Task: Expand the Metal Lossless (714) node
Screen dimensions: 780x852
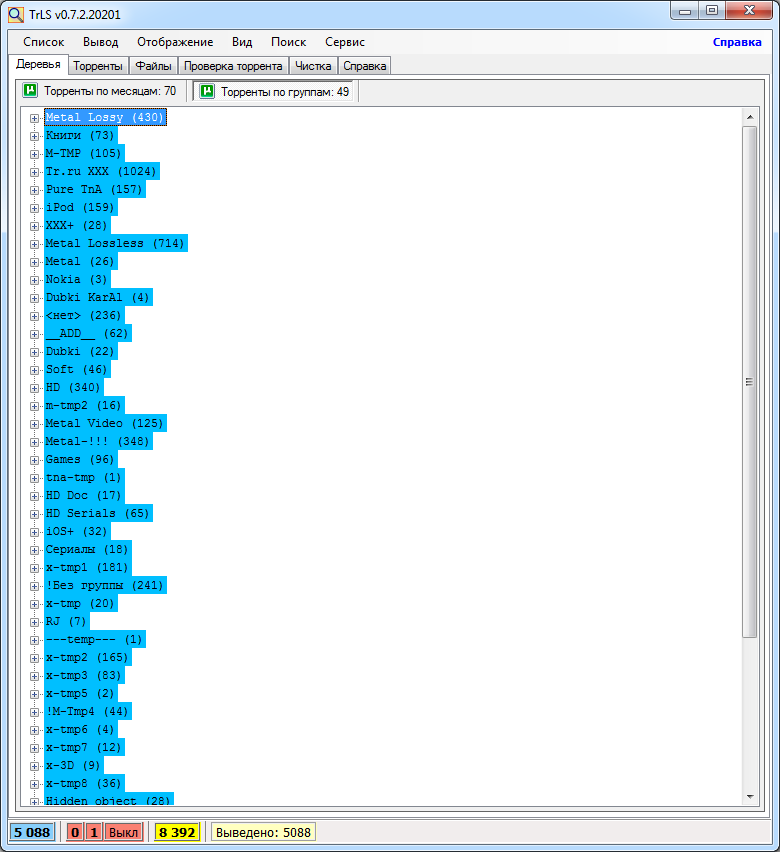Action: tap(34, 244)
